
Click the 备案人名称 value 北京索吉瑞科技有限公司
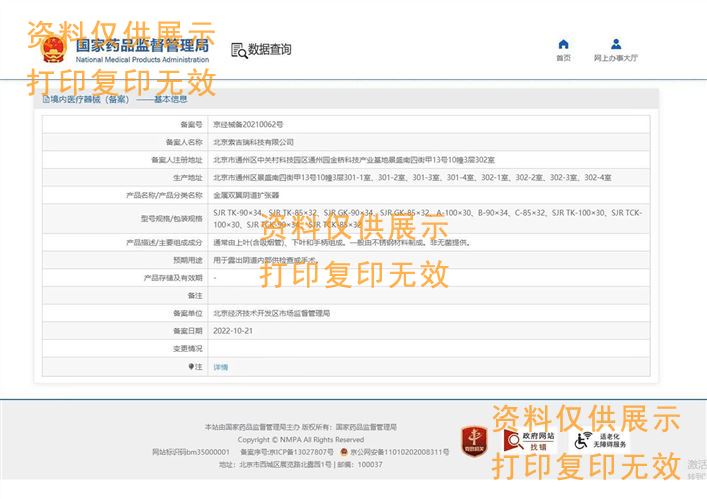coord(253,142)
